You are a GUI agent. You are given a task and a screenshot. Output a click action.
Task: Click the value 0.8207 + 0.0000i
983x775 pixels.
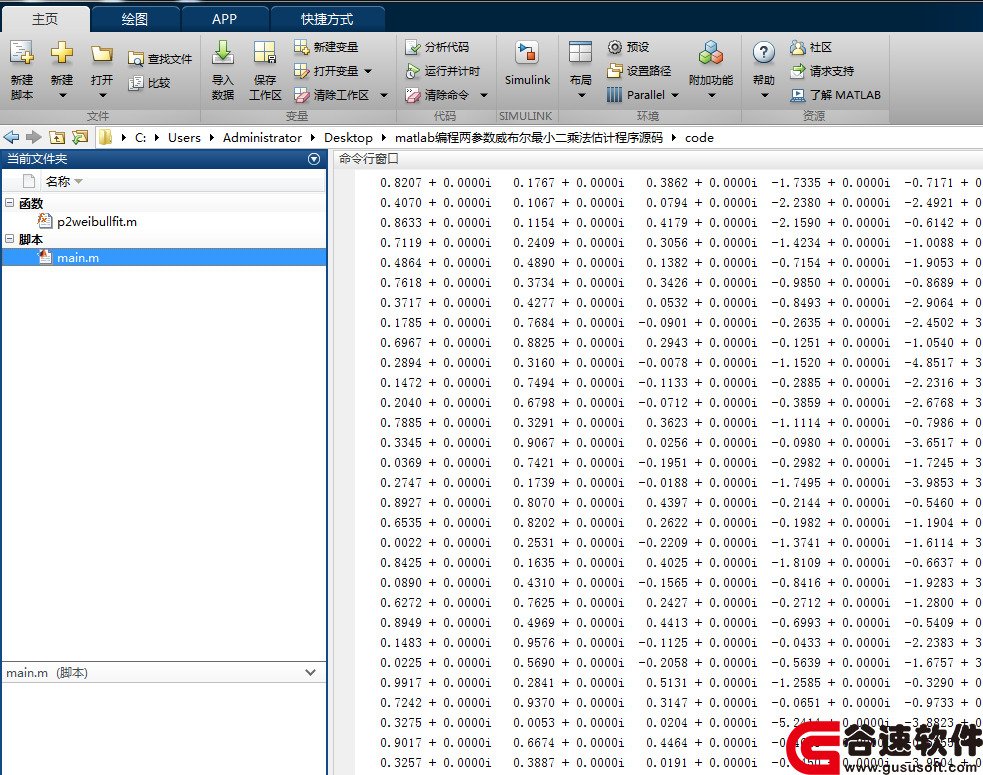click(435, 182)
